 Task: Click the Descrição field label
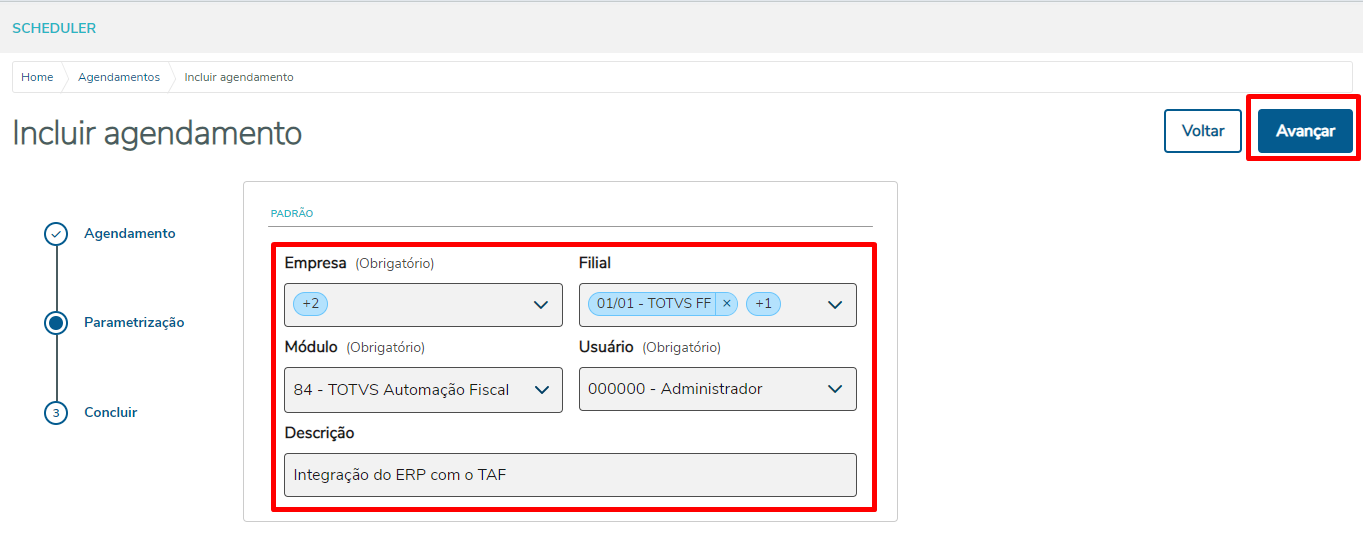tap(319, 433)
